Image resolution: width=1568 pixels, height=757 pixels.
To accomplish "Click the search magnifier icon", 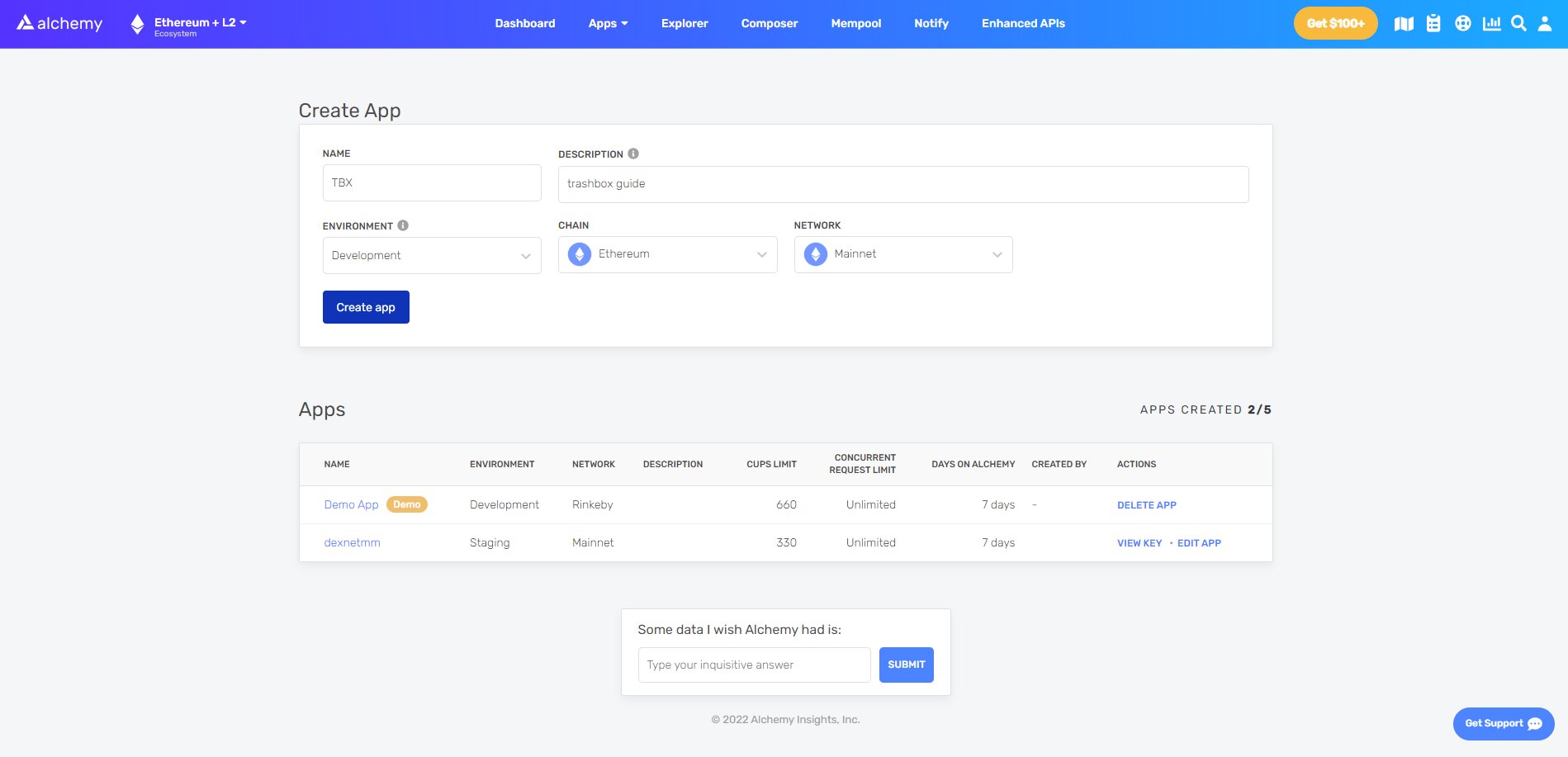I will (x=1518, y=24).
